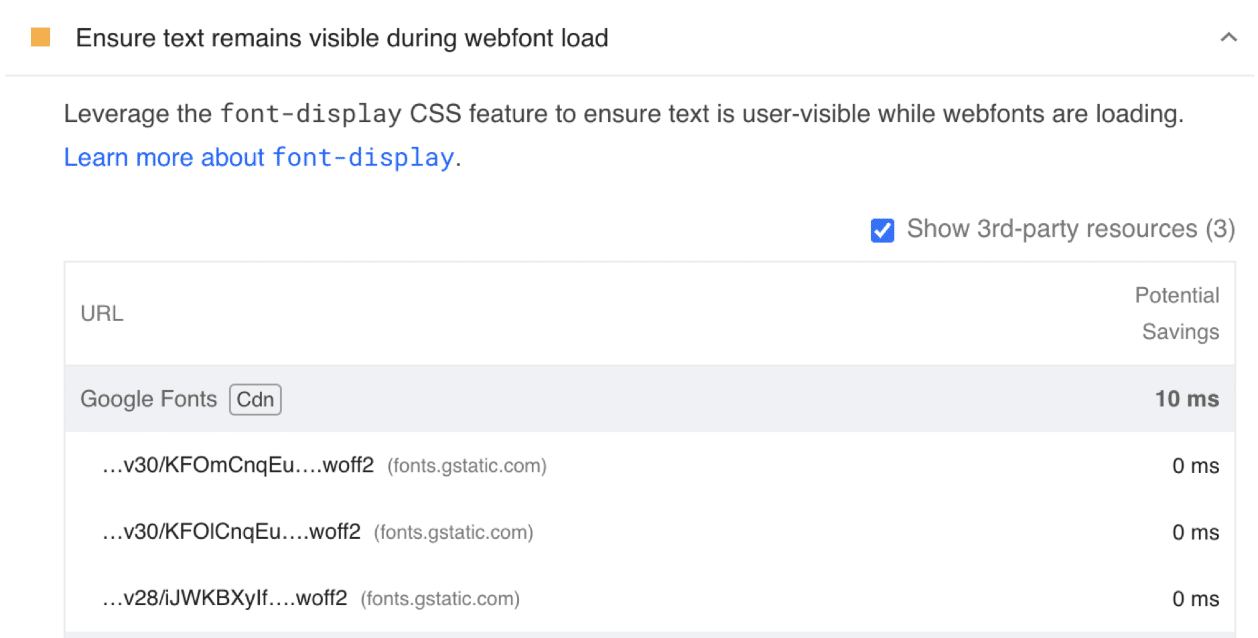Open the font-display documentation link
The height and width of the screenshot is (638, 1258).
click(257, 157)
